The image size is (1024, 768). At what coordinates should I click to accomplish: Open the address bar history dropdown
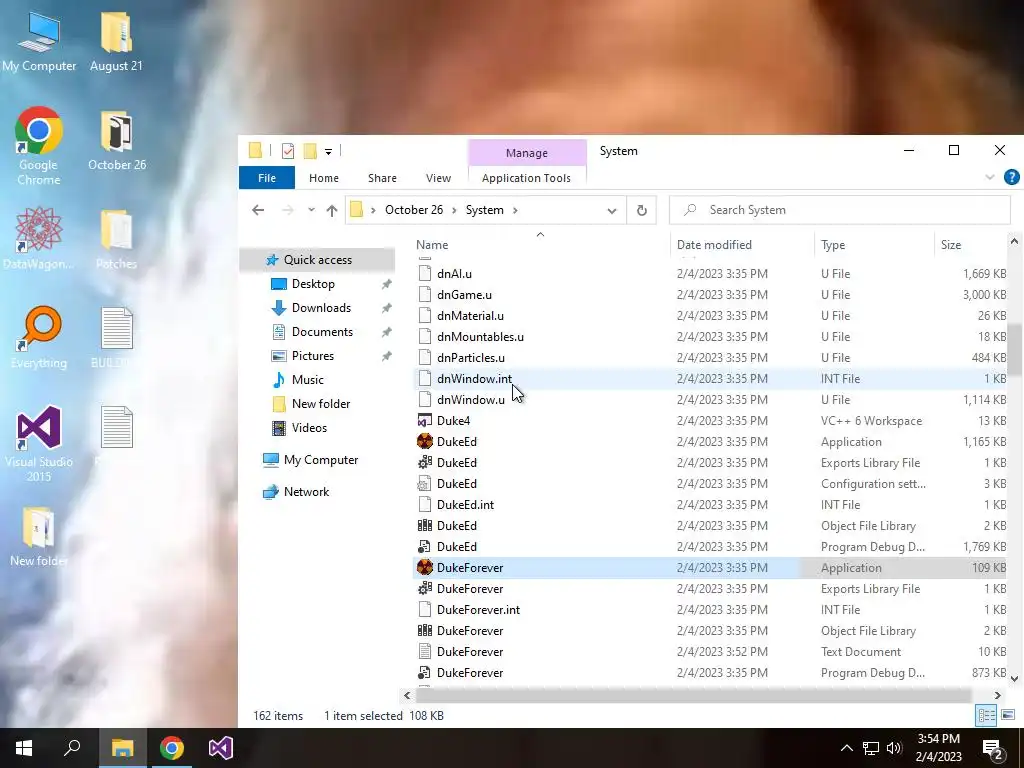[612, 210]
